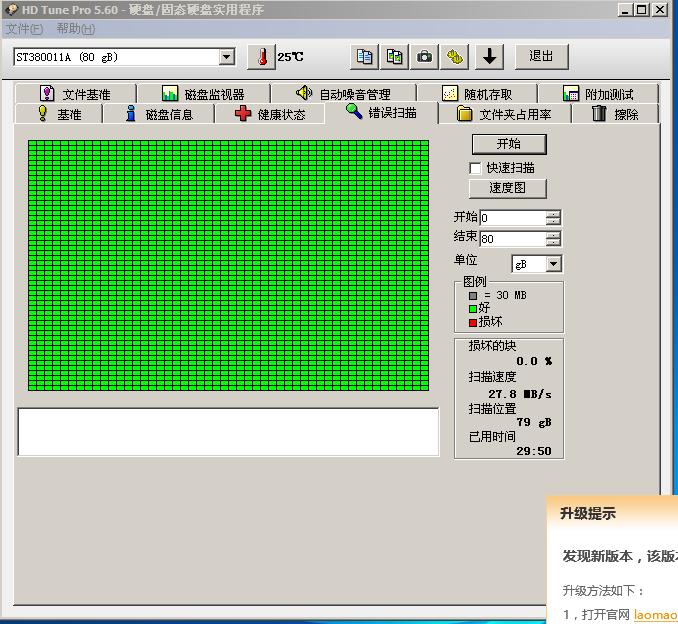Image resolution: width=678 pixels, height=624 pixels.
Task: Click the 升级提示 popup title
Action: coord(588,514)
